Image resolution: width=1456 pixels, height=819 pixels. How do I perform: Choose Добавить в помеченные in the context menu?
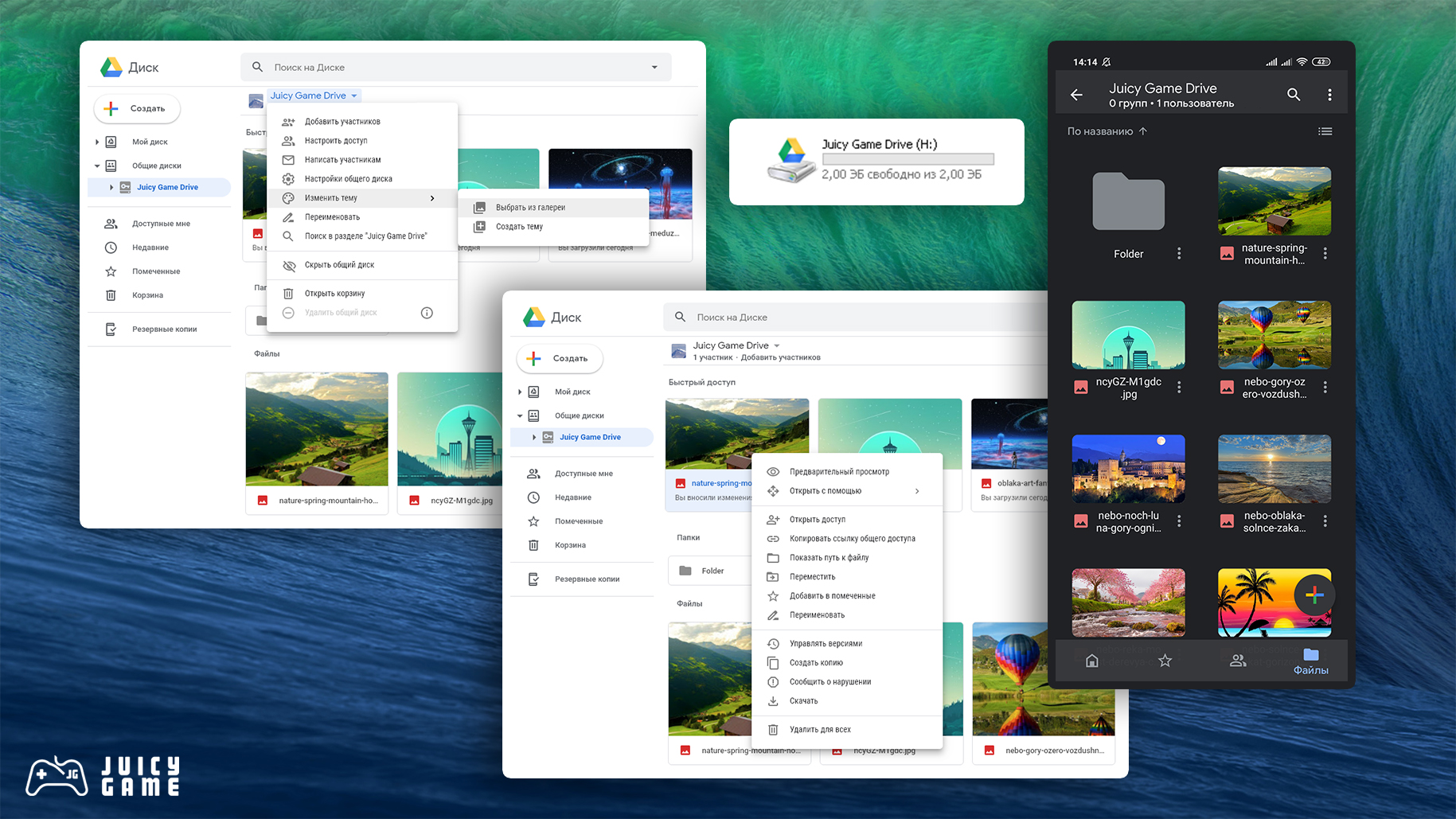[x=832, y=596]
